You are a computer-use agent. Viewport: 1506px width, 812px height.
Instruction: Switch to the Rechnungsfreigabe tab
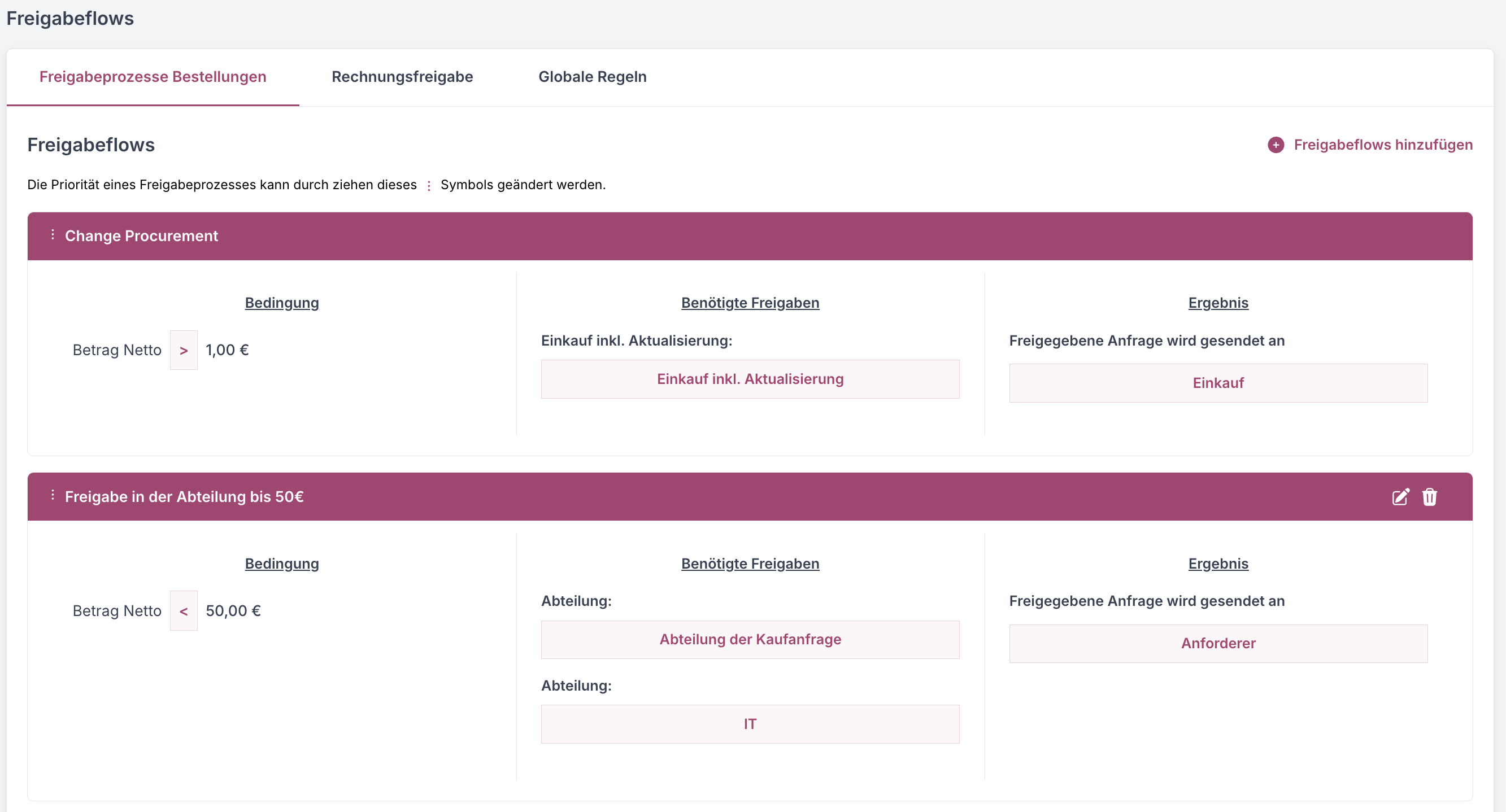click(402, 77)
